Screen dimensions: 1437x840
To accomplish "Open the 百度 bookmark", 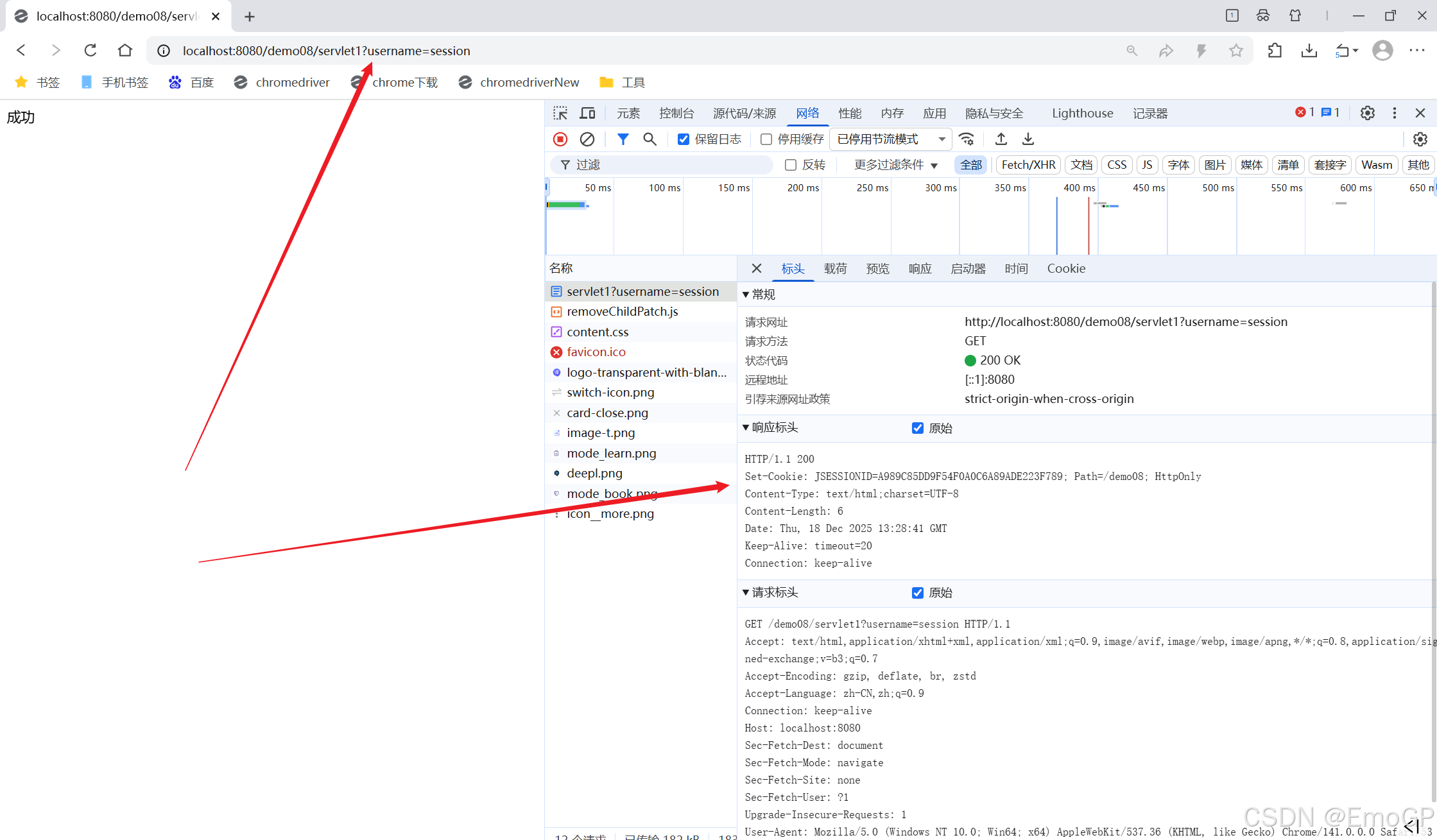I will (x=191, y=83).
